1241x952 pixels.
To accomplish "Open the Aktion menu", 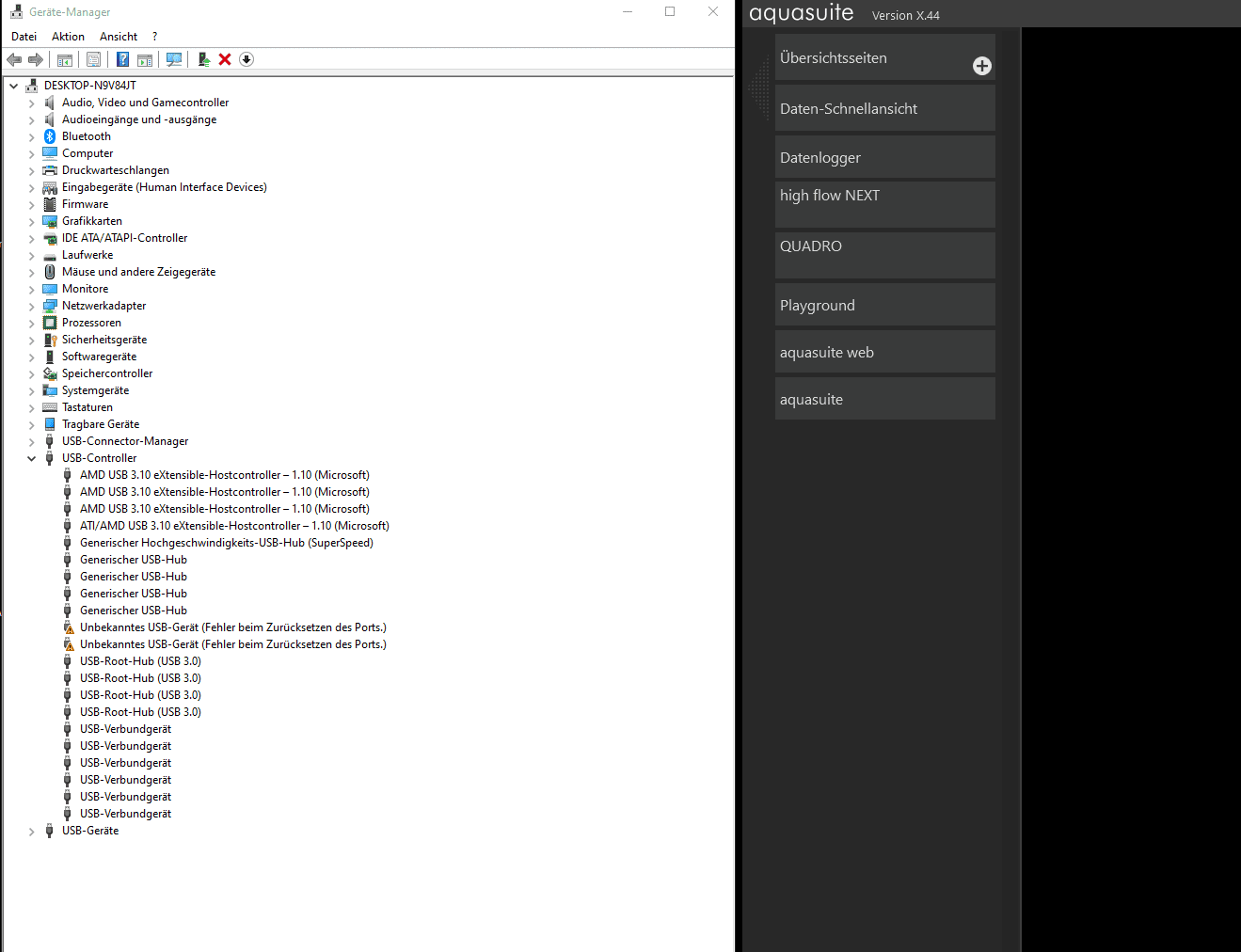I will click(x=68, y=37).
